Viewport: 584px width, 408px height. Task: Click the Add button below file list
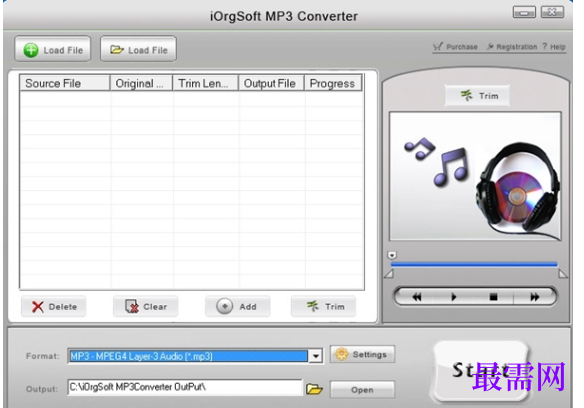coord(237,307)
